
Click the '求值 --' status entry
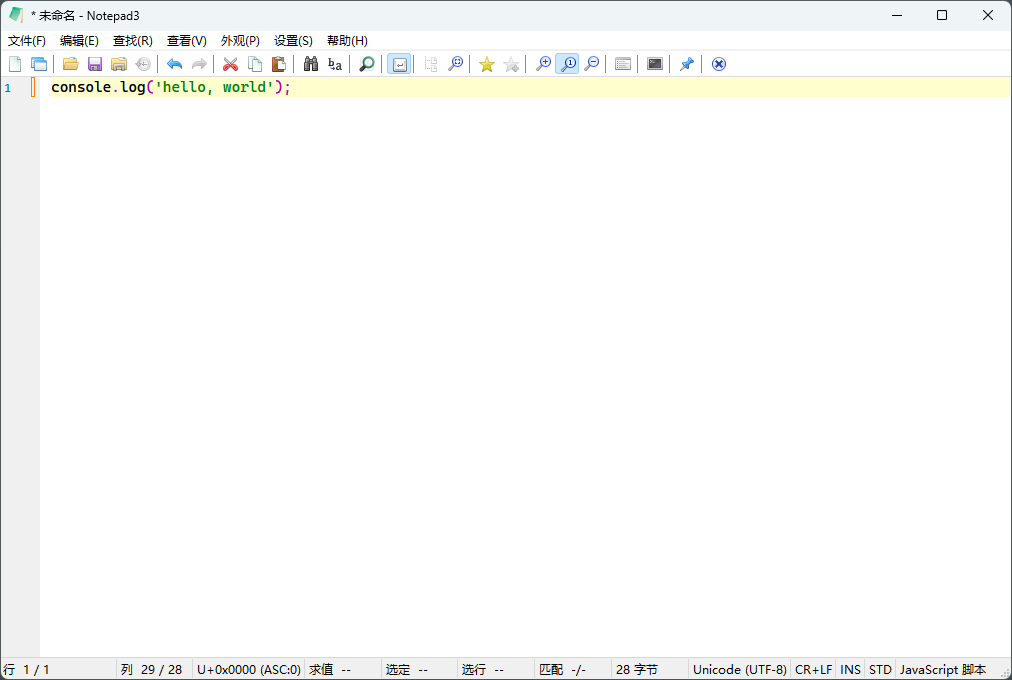pyautogui.click(x=330, y=670)
